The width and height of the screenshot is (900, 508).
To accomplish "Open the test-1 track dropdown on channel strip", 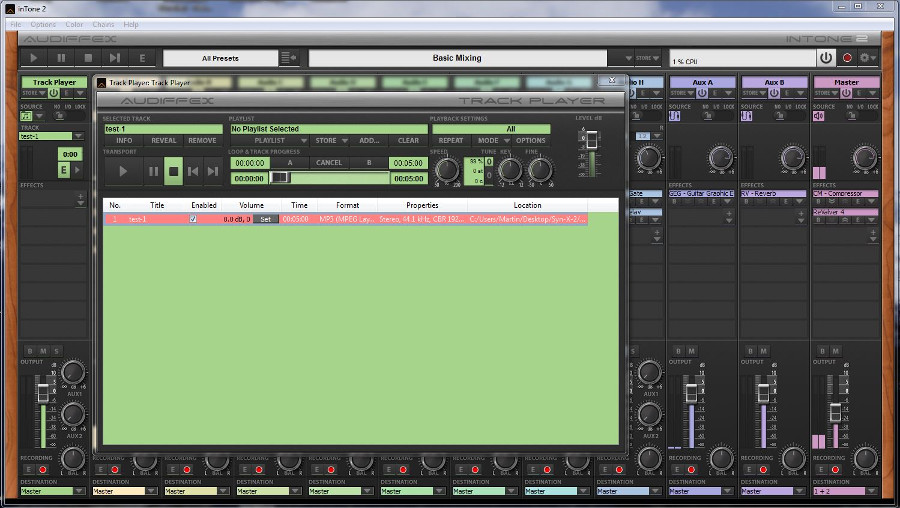I will [x=79, y=136].
